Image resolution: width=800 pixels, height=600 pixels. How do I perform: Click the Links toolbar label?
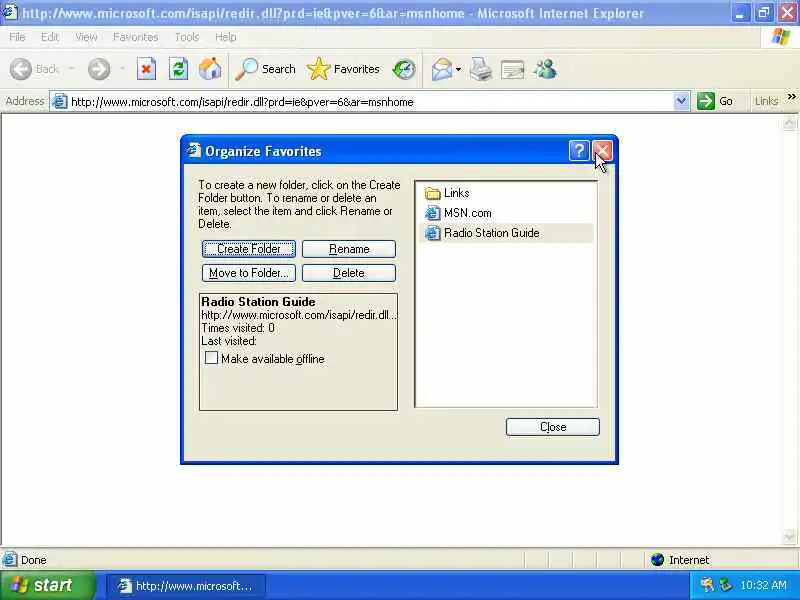click(x=766, y=101)
